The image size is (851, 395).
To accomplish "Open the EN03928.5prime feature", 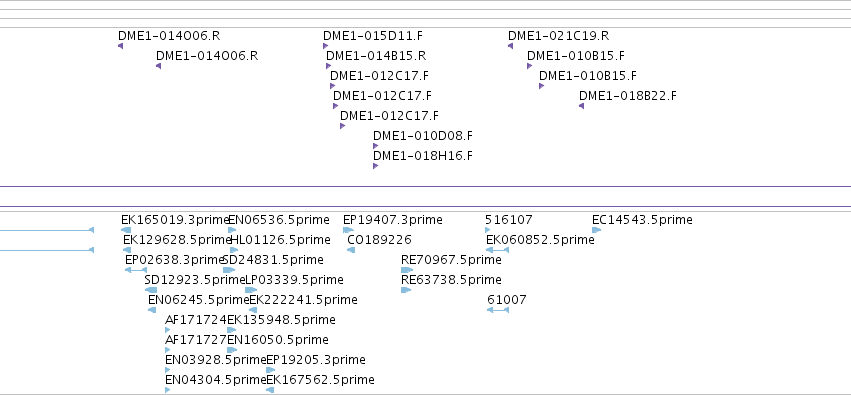I will click(x=215, y=360).
